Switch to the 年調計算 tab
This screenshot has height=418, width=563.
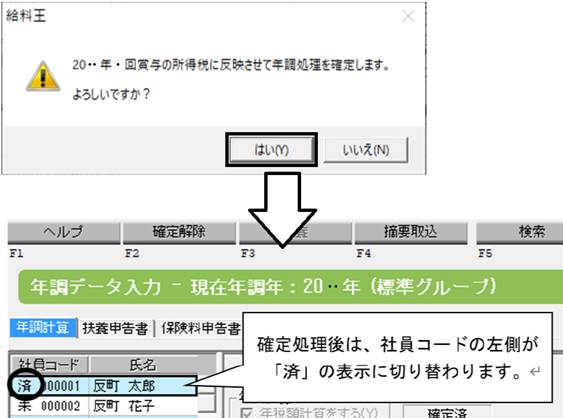(43, 328)
